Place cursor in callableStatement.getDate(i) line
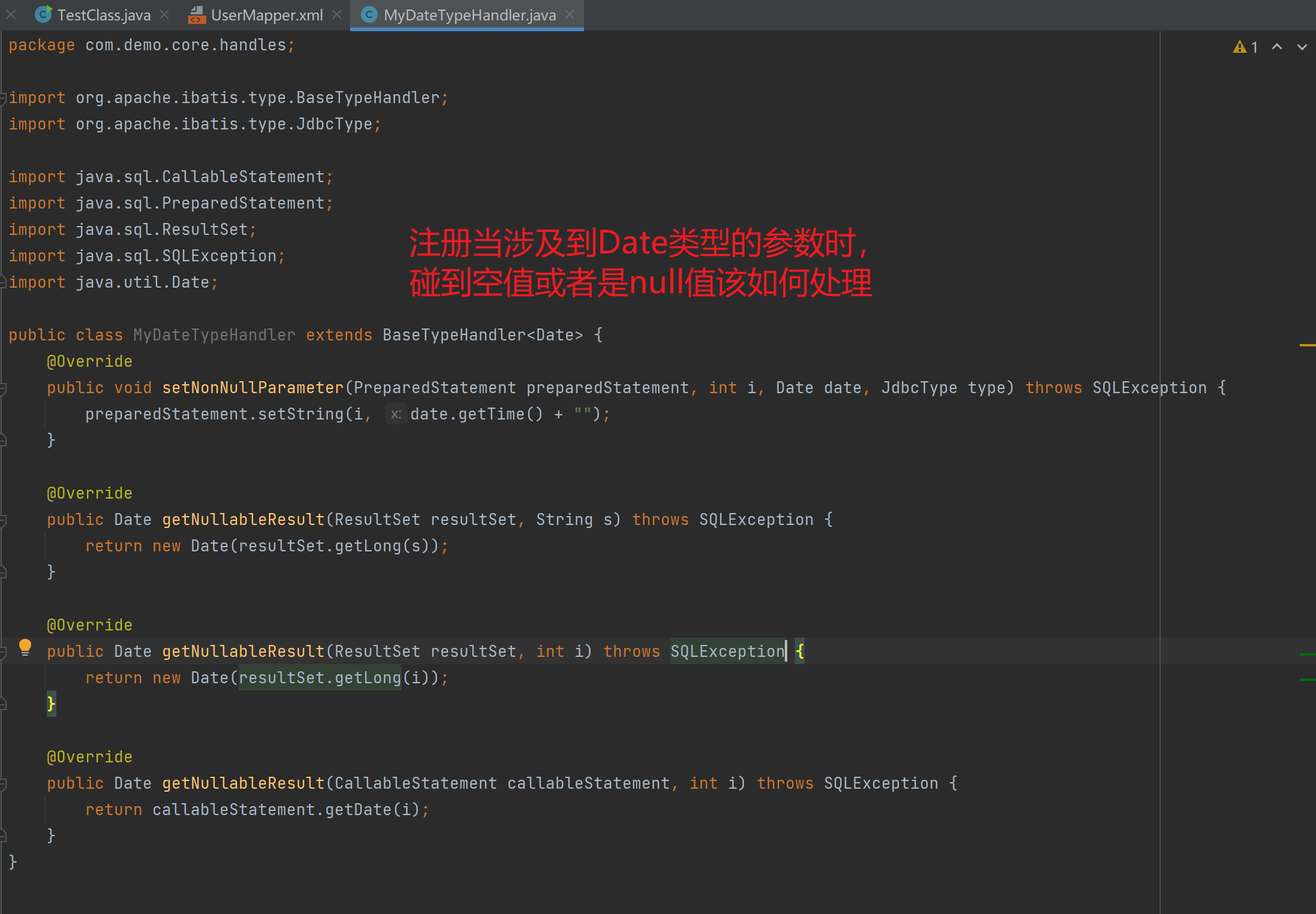 (x=288, y=810)
